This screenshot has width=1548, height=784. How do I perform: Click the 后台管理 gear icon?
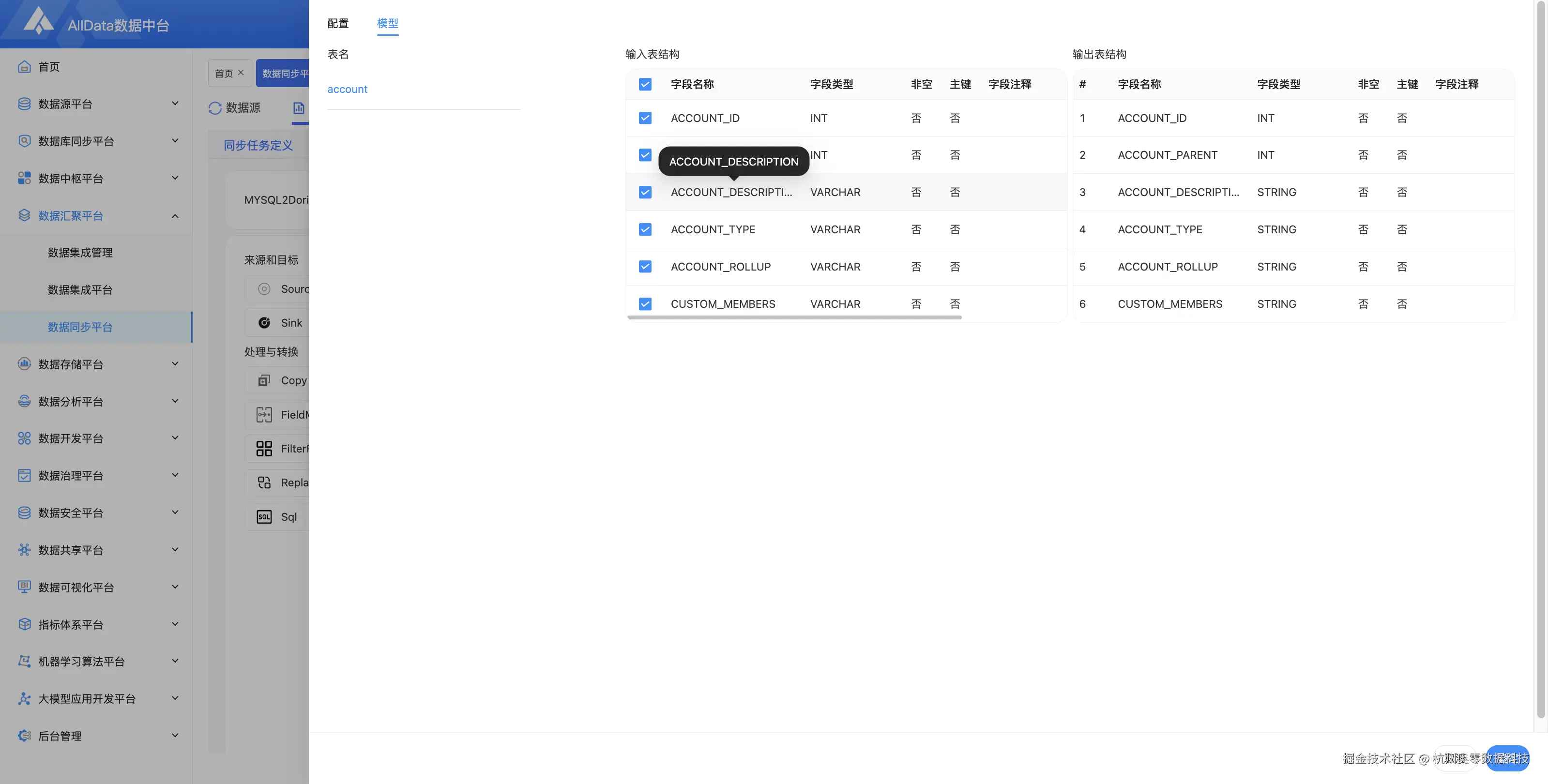[x=24, y=735]
